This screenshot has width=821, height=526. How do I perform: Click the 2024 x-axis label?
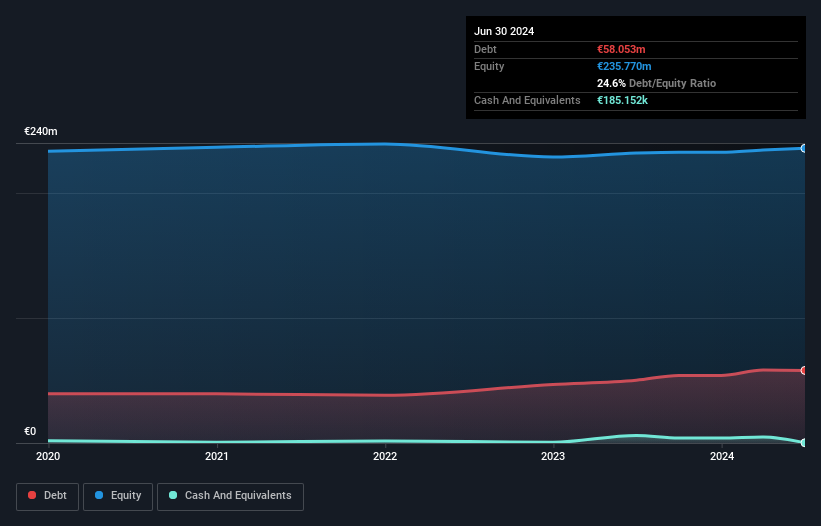[722, 456]
